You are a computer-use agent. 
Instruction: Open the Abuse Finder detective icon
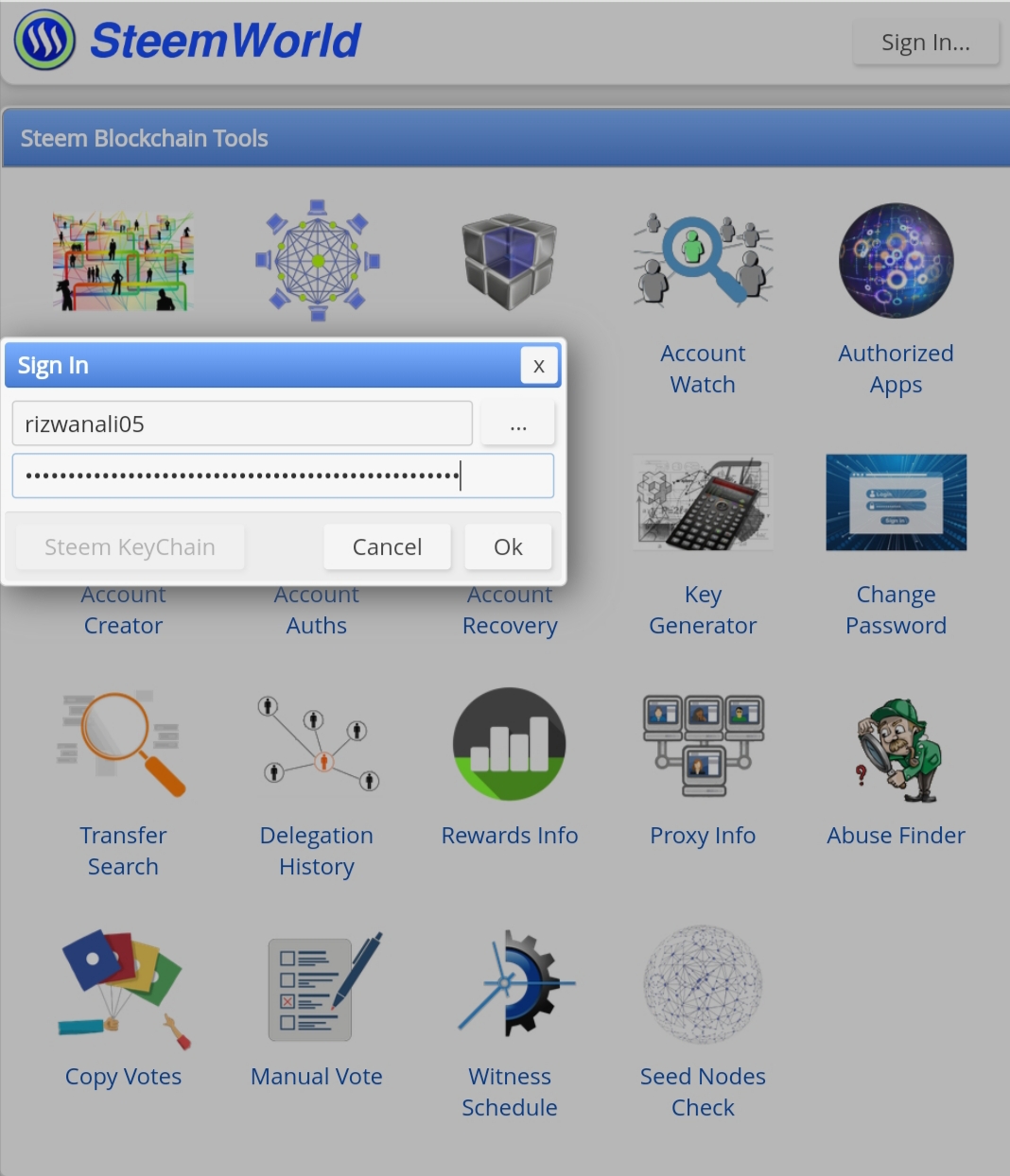point(898,752)
